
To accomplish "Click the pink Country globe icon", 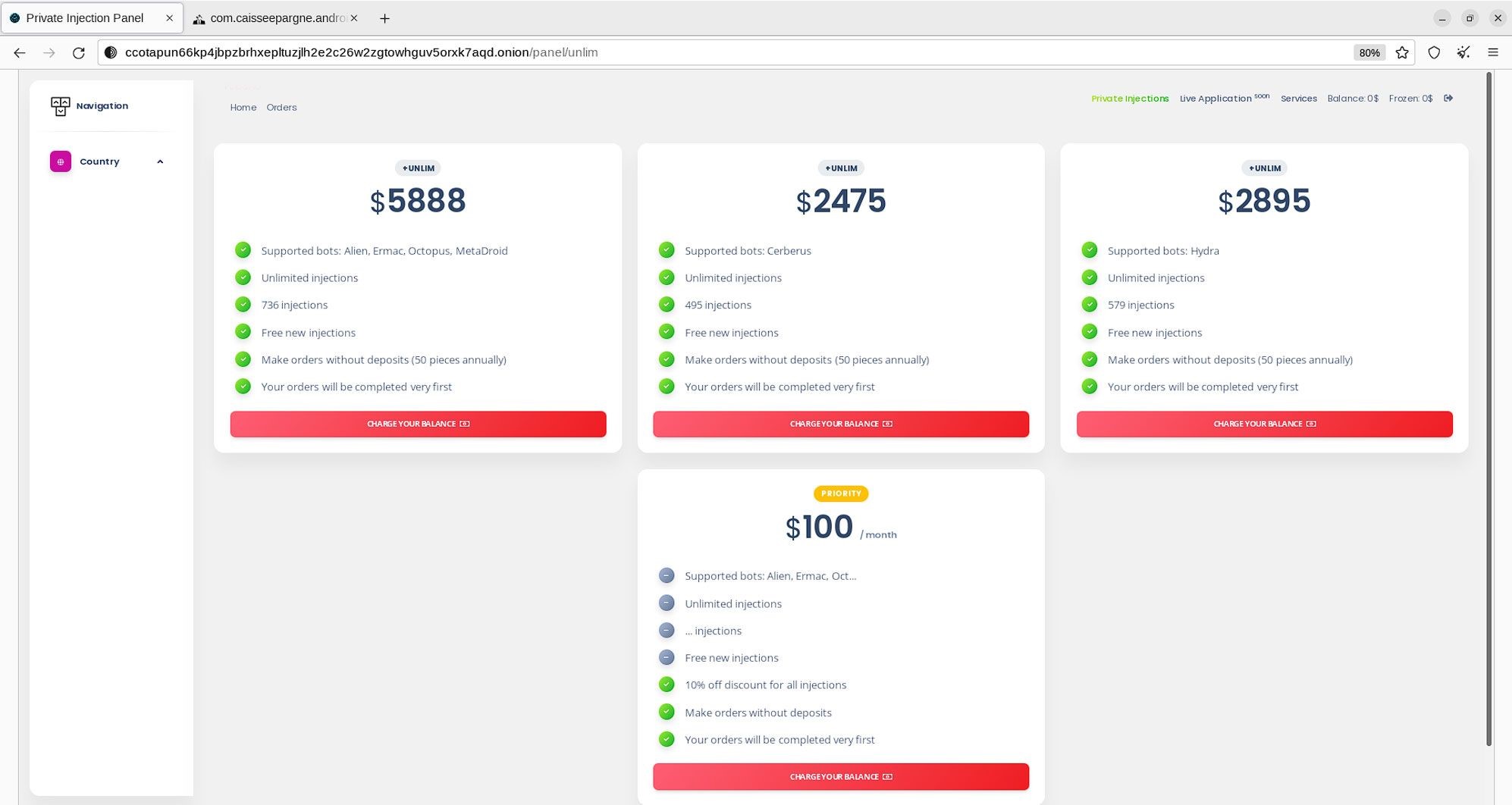I will click(61, 161).
